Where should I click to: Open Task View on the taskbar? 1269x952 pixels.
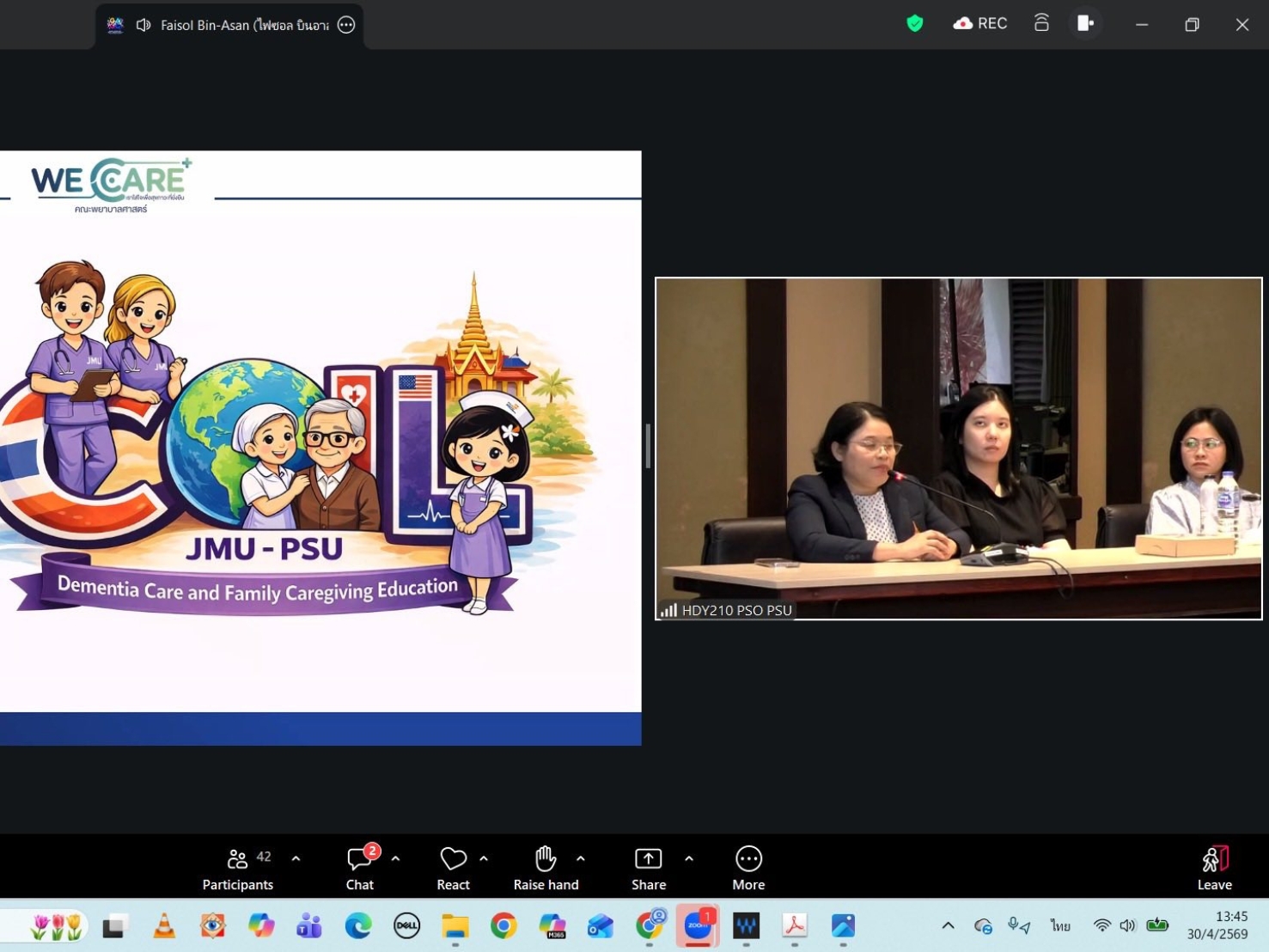114,926
